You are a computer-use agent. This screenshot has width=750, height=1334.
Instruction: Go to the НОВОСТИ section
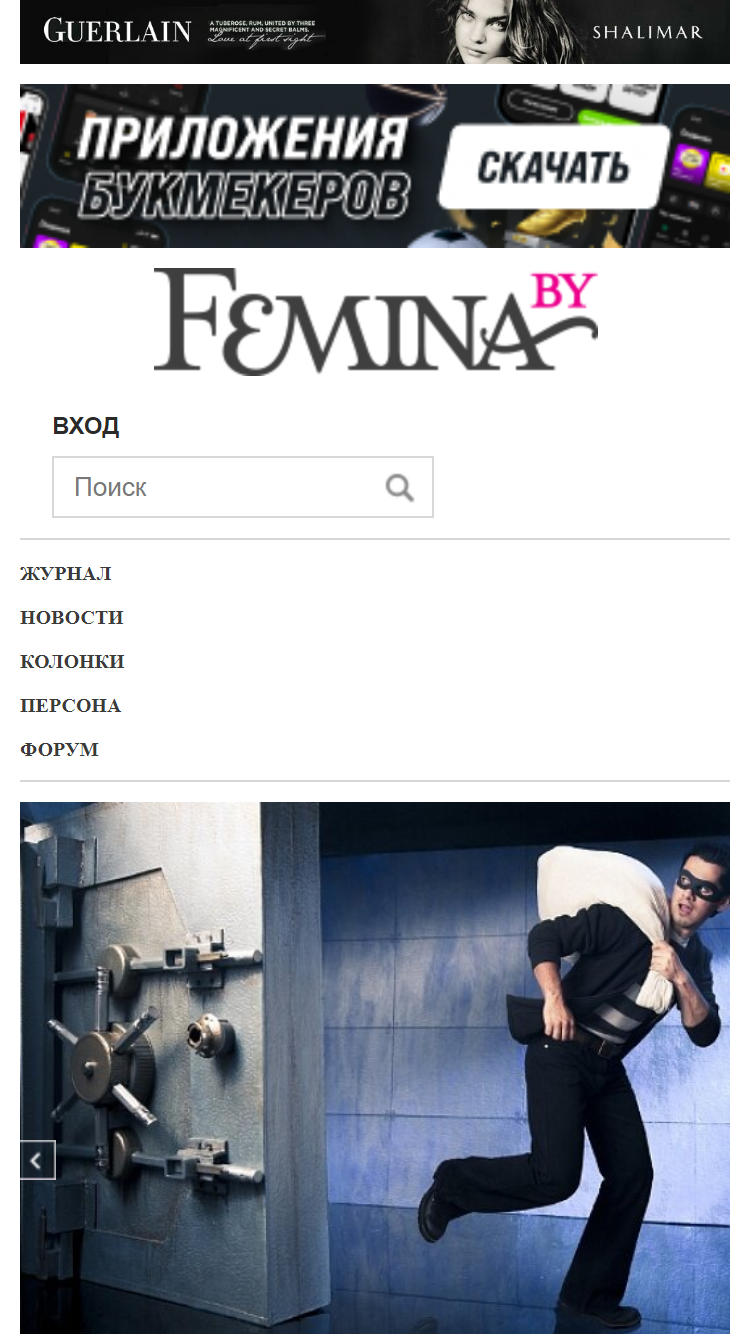point(71,618)
